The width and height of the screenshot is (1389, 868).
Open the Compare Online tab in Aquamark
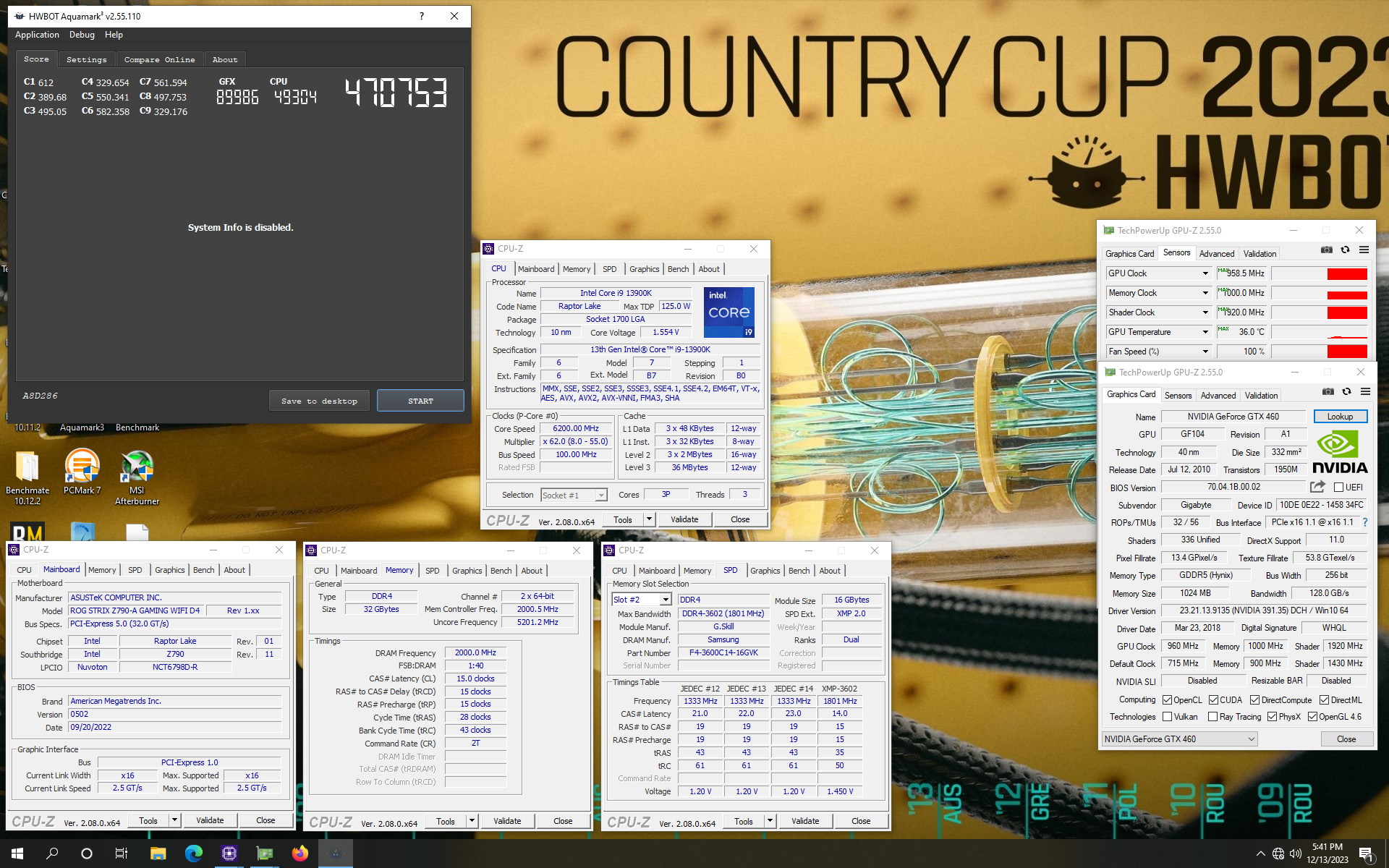[x=159, y=60]
